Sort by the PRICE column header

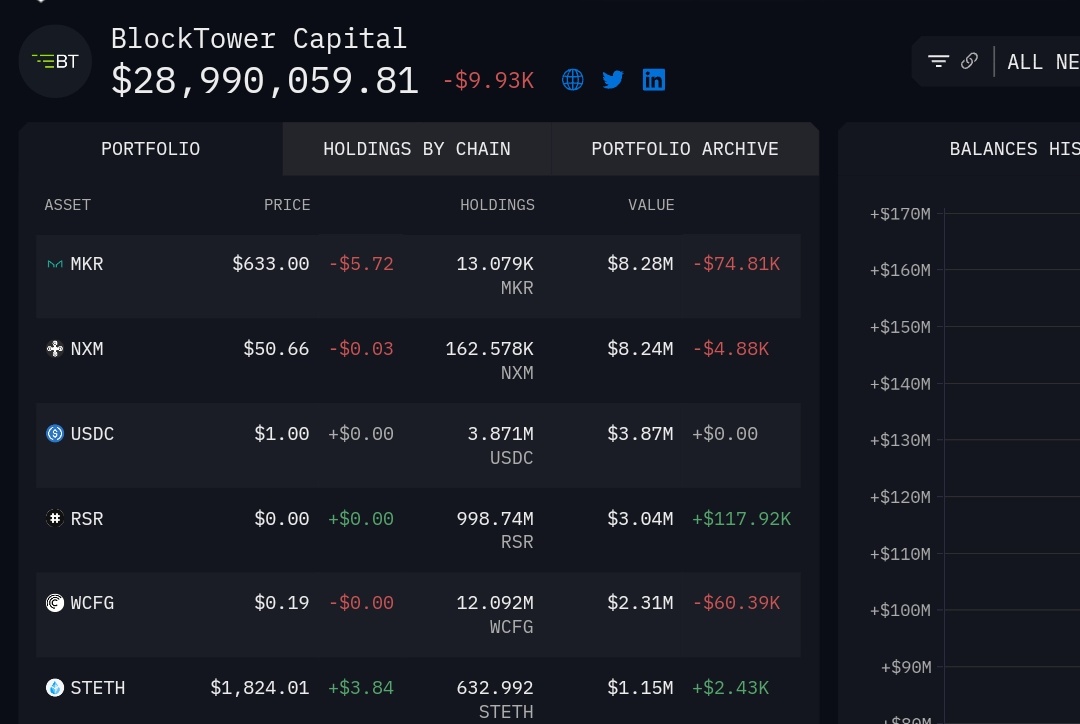pyautogui.click(x=287, y=205)
